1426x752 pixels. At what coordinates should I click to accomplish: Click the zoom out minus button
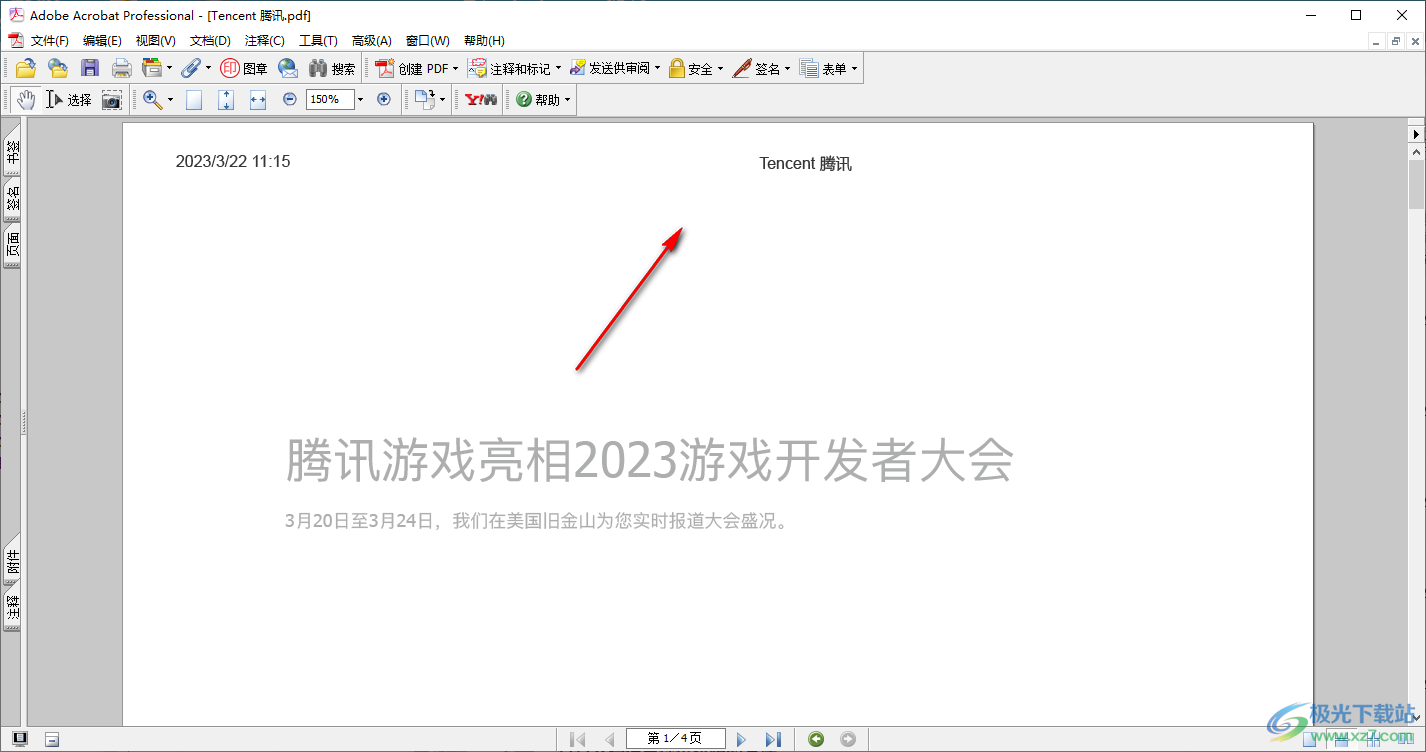[x=289, y=99]
